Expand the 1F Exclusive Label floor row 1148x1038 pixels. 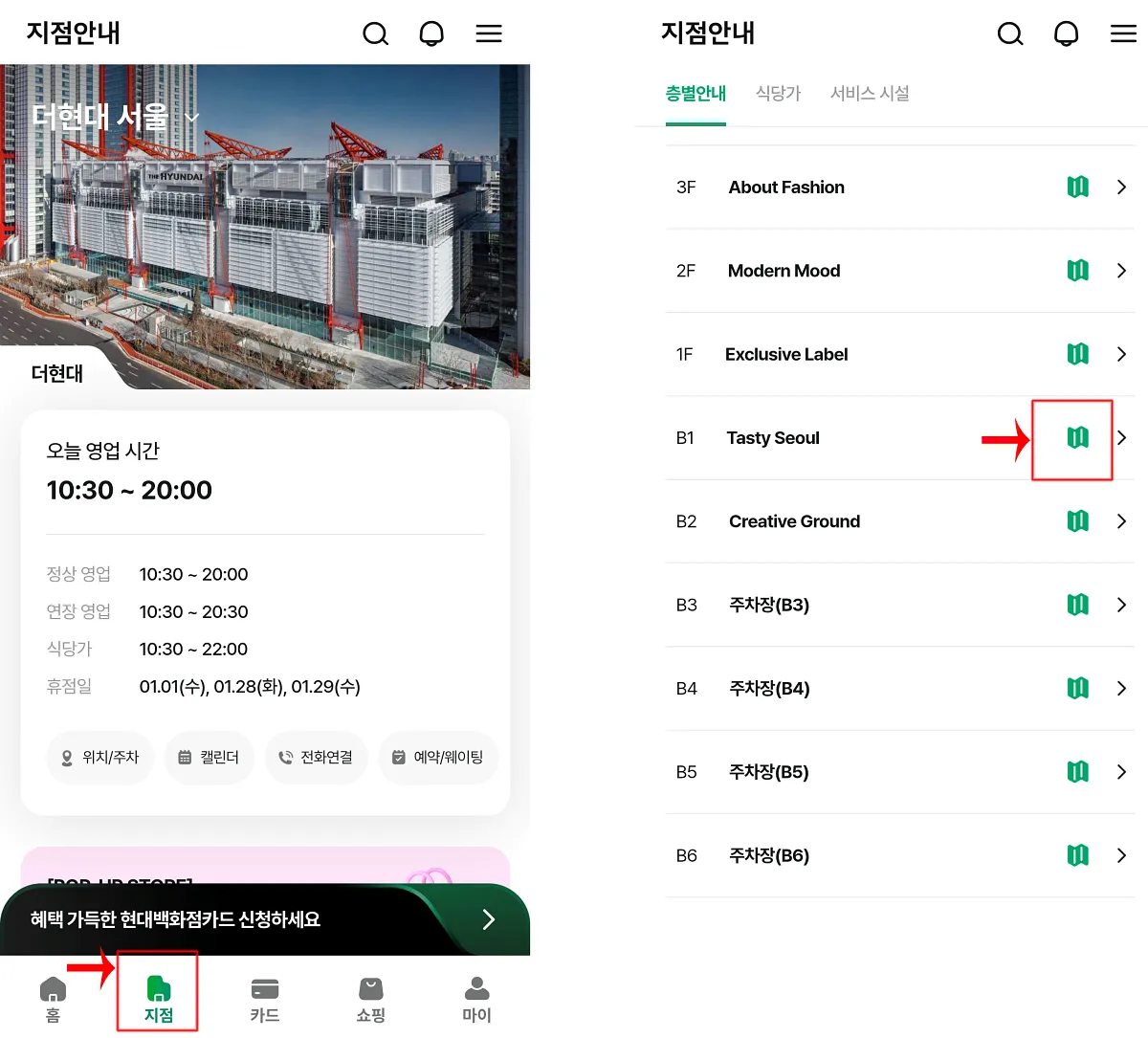click(x=1122, y=354)
